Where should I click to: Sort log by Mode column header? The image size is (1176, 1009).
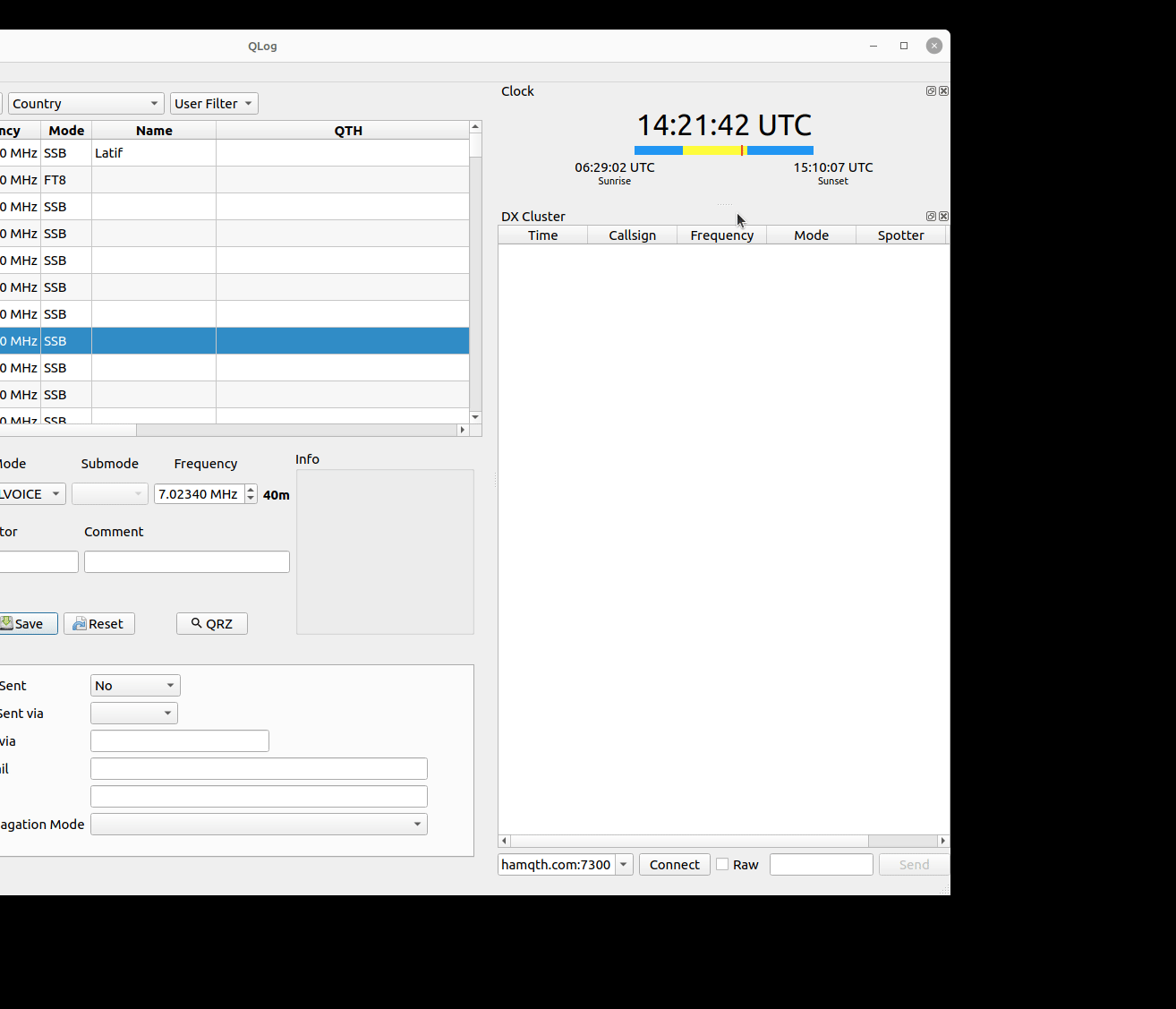(66, 131)
